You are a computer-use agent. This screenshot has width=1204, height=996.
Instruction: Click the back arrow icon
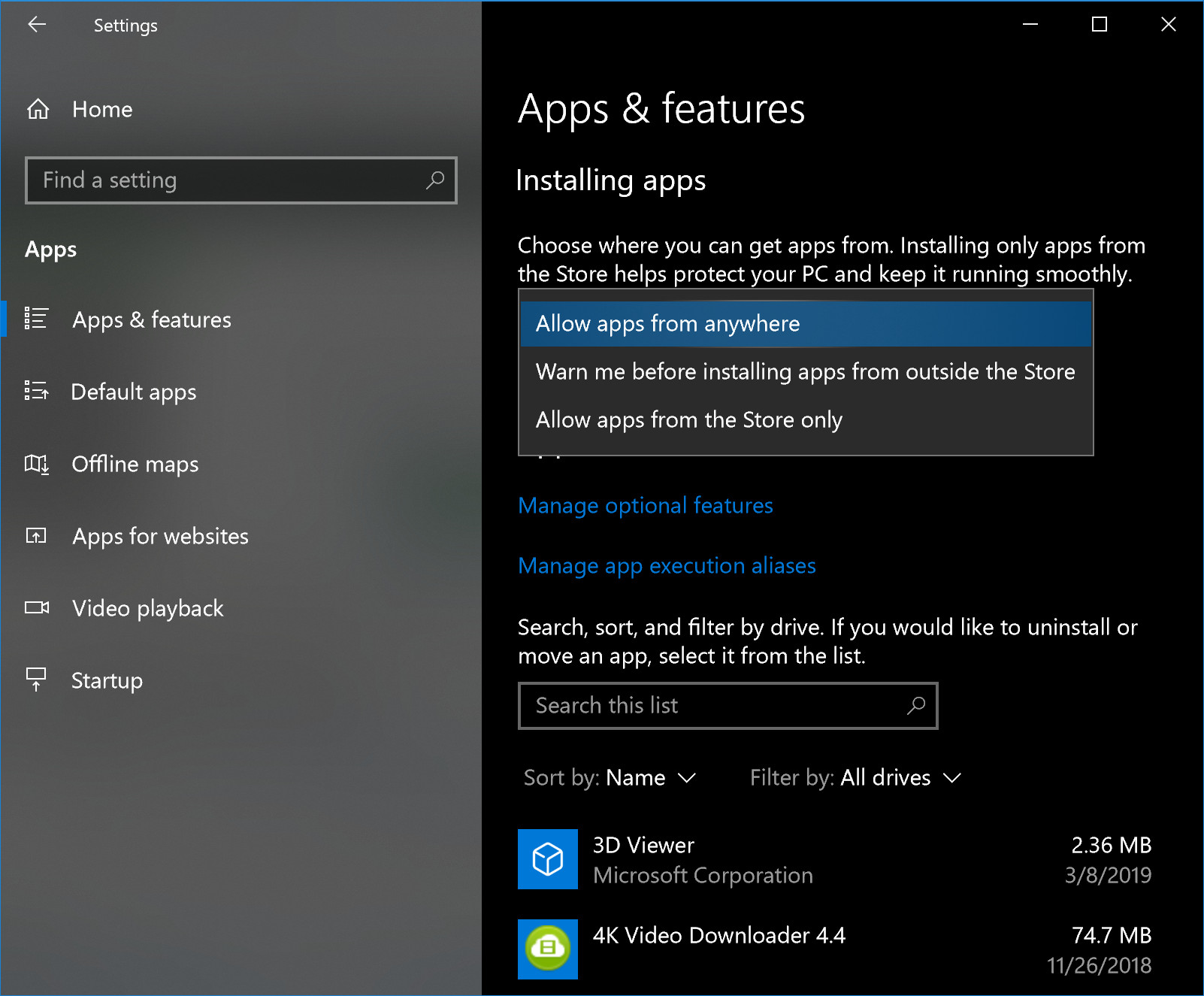(x=37, y=25)
